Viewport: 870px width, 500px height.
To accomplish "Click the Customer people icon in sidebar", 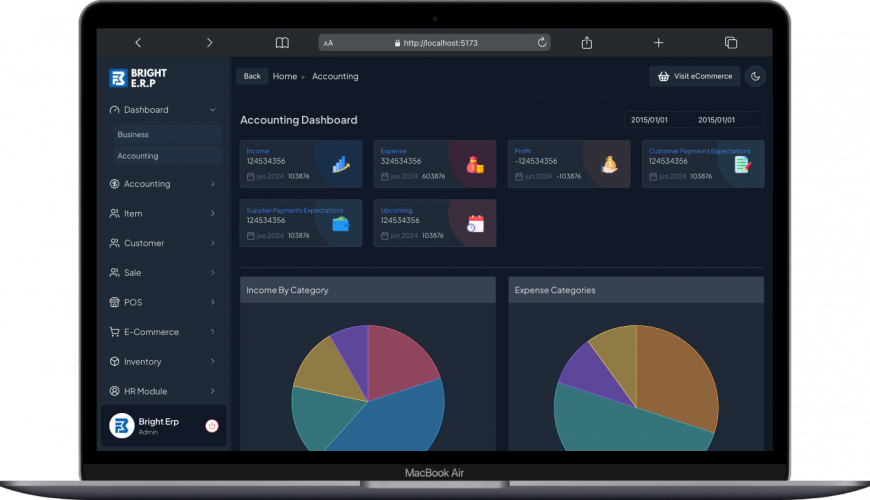I will [x=114, y=243].
